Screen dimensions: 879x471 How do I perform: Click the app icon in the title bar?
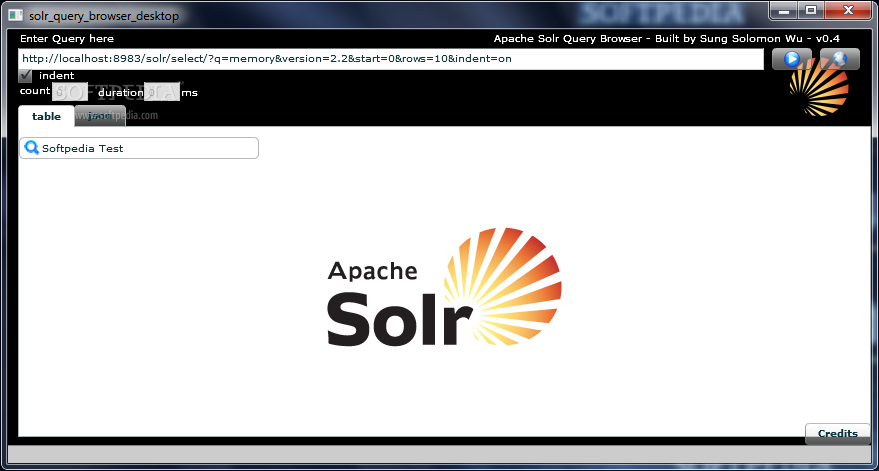click(x=15, y=16)
